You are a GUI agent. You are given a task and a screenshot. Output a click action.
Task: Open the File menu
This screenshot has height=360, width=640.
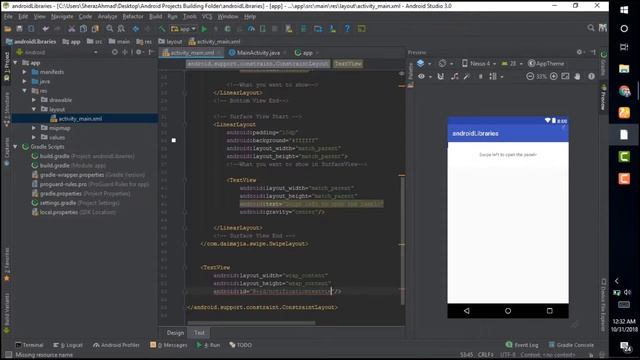tap(8, 17)
